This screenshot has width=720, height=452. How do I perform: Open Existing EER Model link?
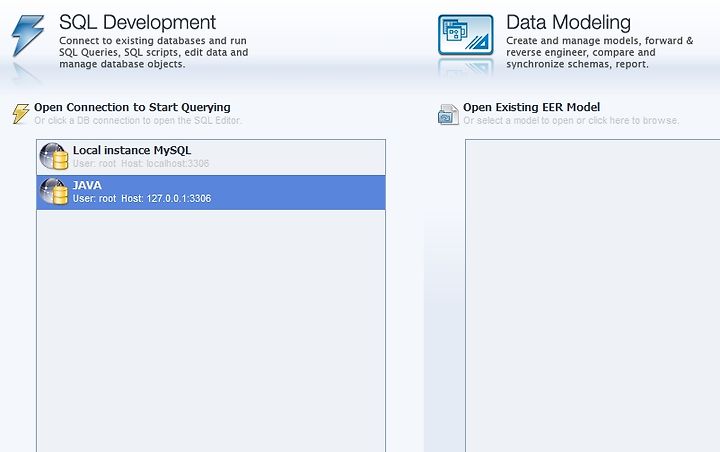[x=531, y=107]
